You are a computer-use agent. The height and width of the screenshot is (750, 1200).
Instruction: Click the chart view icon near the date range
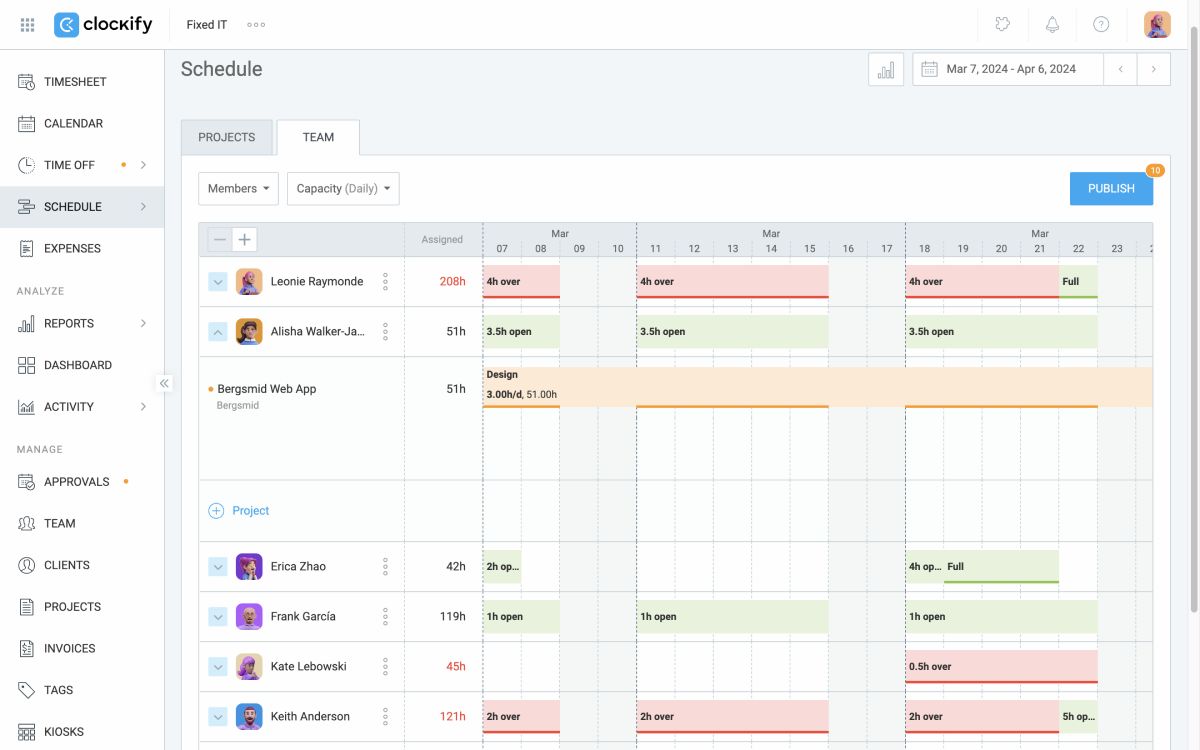point(885,68)
